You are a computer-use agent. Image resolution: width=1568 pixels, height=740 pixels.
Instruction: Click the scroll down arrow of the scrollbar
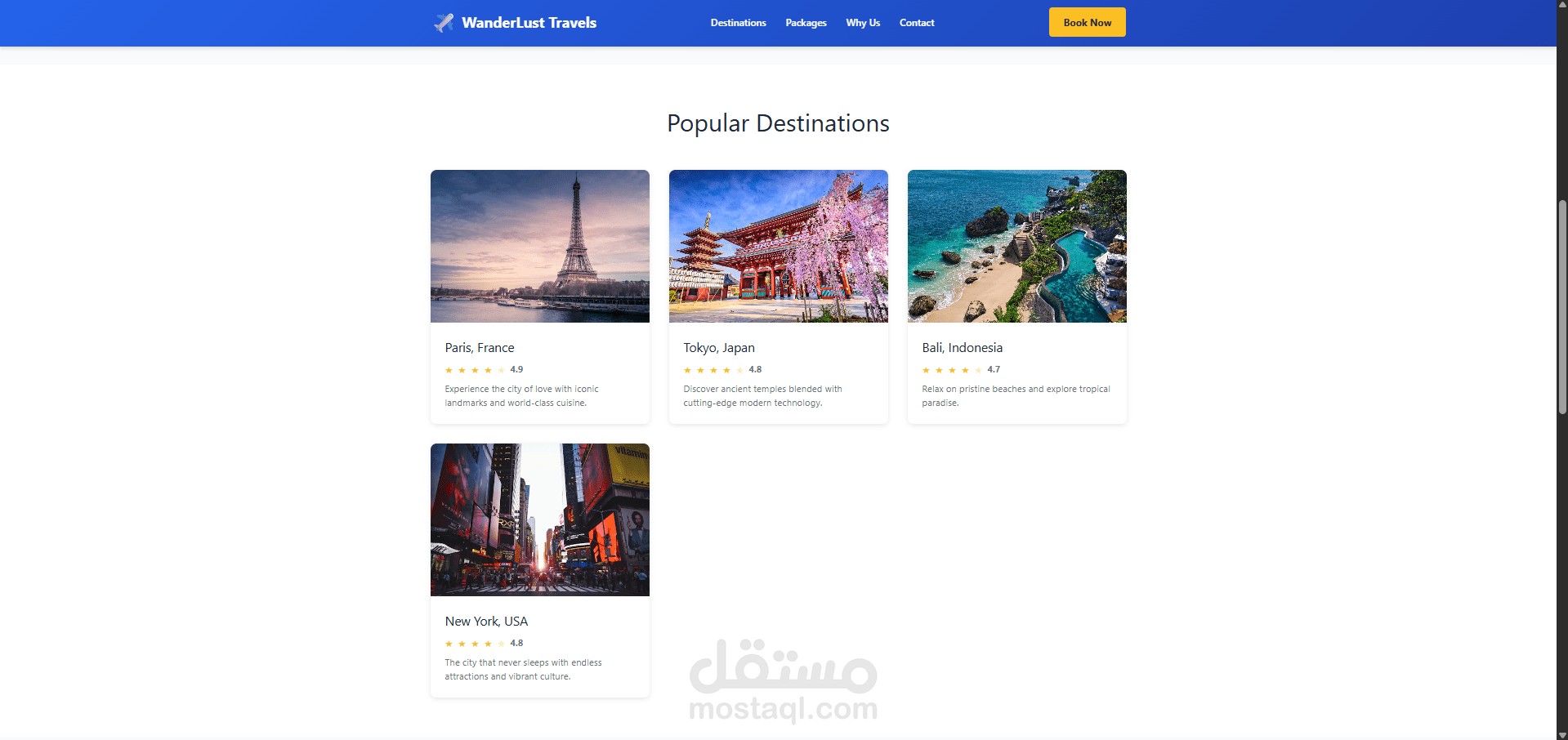(x=1562, y=734)
